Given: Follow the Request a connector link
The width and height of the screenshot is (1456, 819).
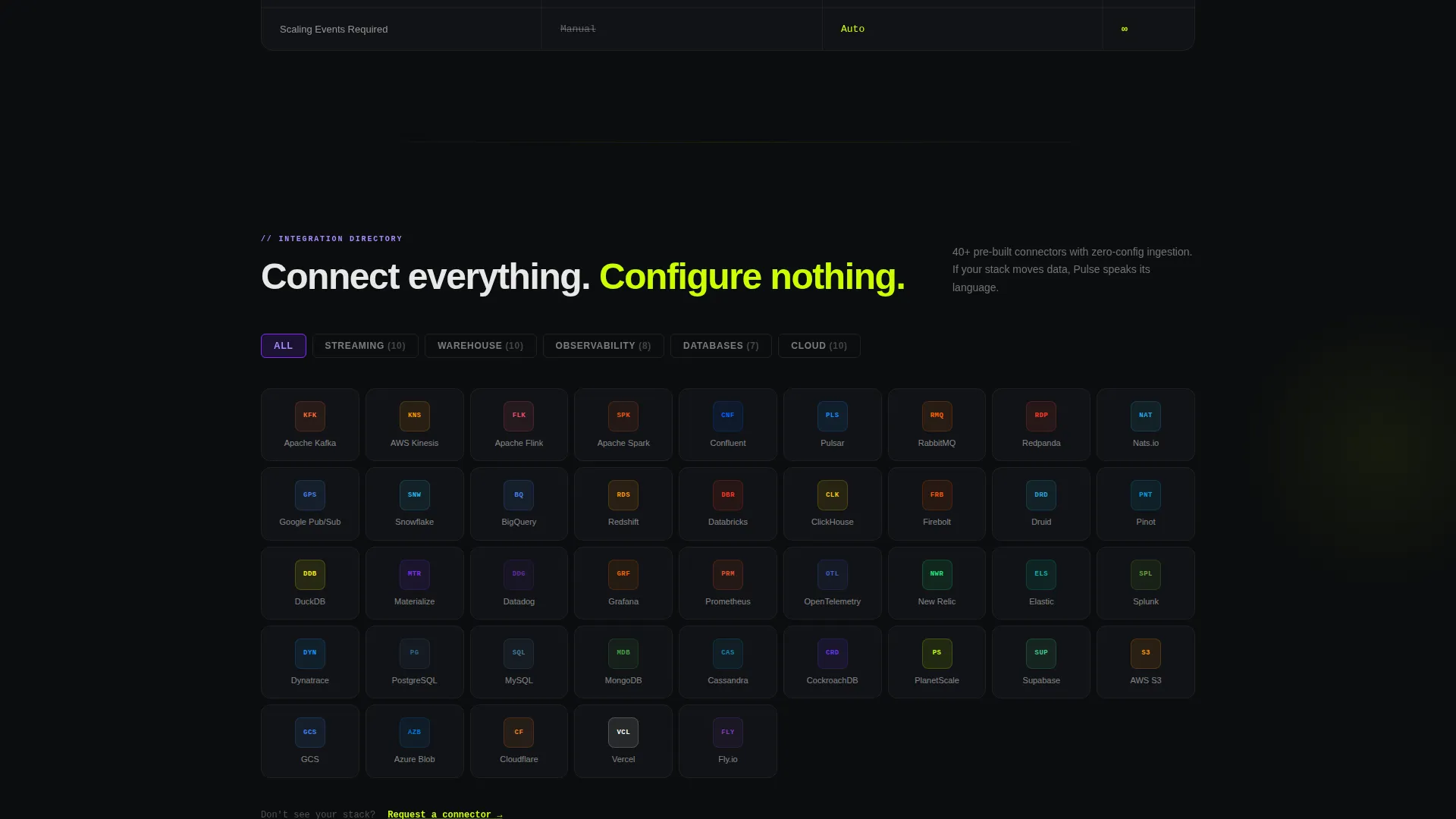Looking at the screenshot, I should tap(445, 814).
